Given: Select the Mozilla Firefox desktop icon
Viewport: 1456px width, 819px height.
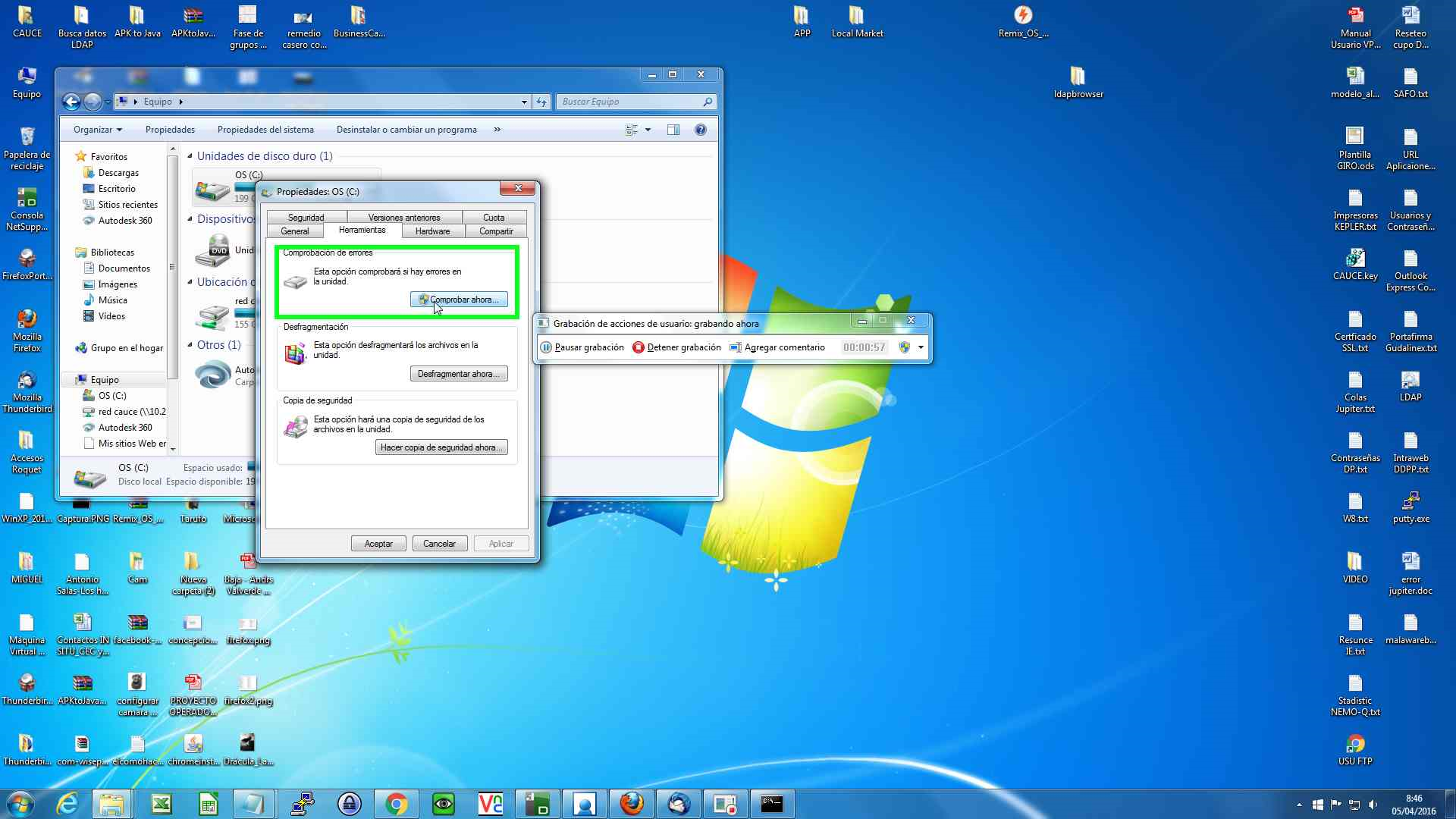Looking at the screenshot, I should (27, 331).
